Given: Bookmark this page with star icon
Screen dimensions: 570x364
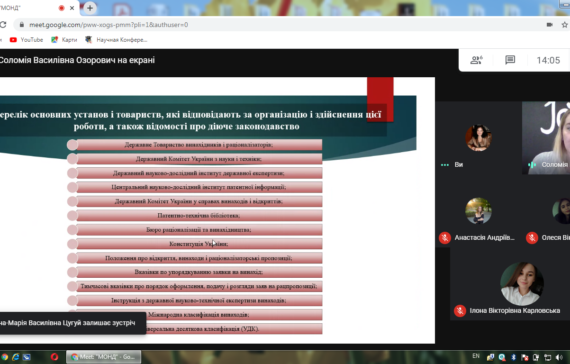Looking at the screenshot, I should pos(565,25).
